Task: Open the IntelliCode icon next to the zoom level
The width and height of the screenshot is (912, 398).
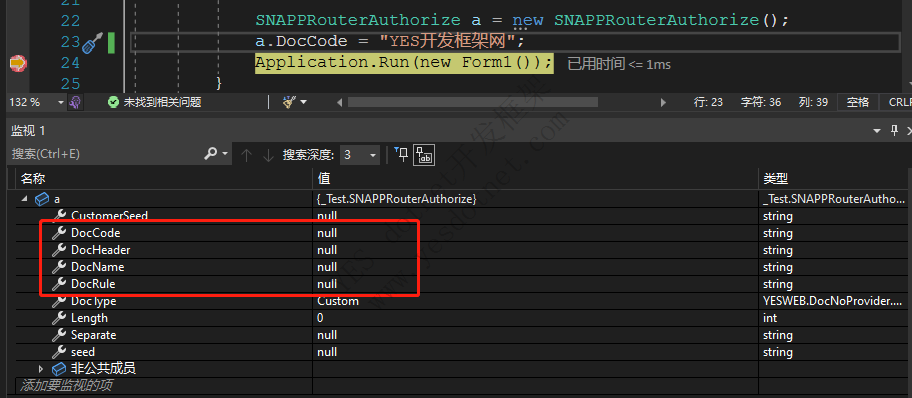Action: (76, 102)
